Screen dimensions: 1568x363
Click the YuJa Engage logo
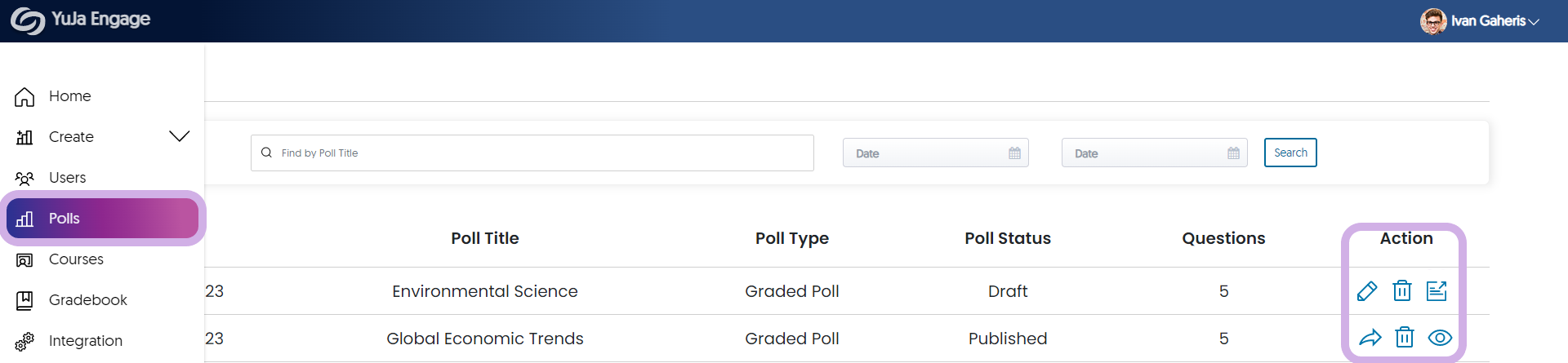click(x=80, y=20)
